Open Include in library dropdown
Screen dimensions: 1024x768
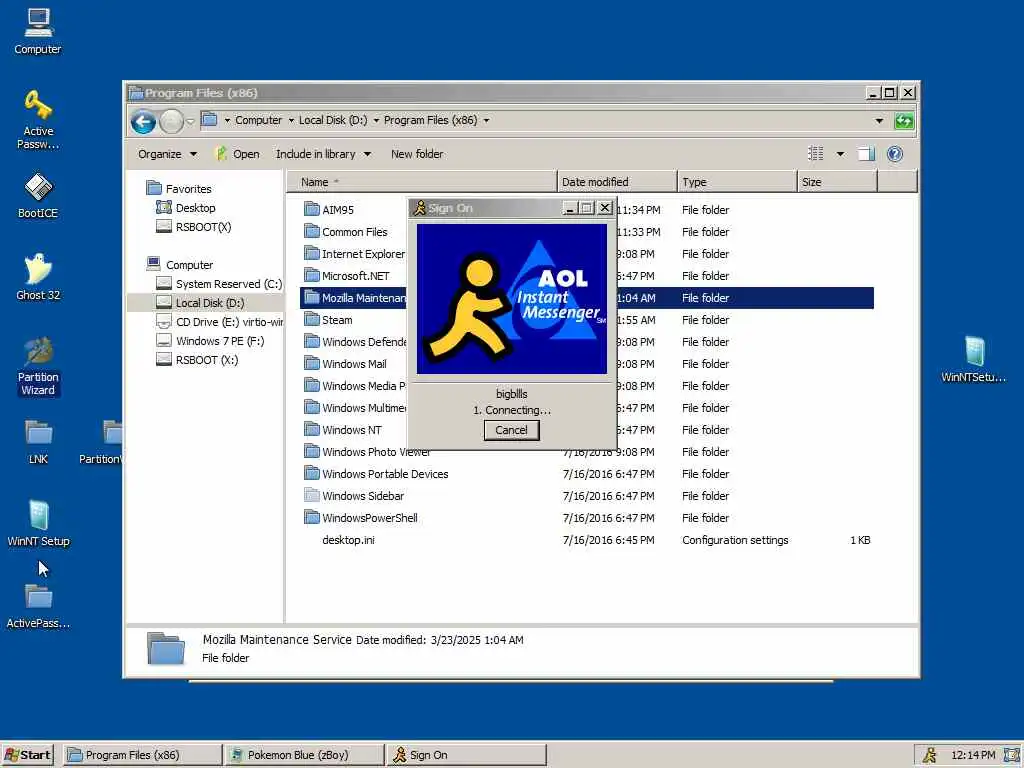[323, 154]
